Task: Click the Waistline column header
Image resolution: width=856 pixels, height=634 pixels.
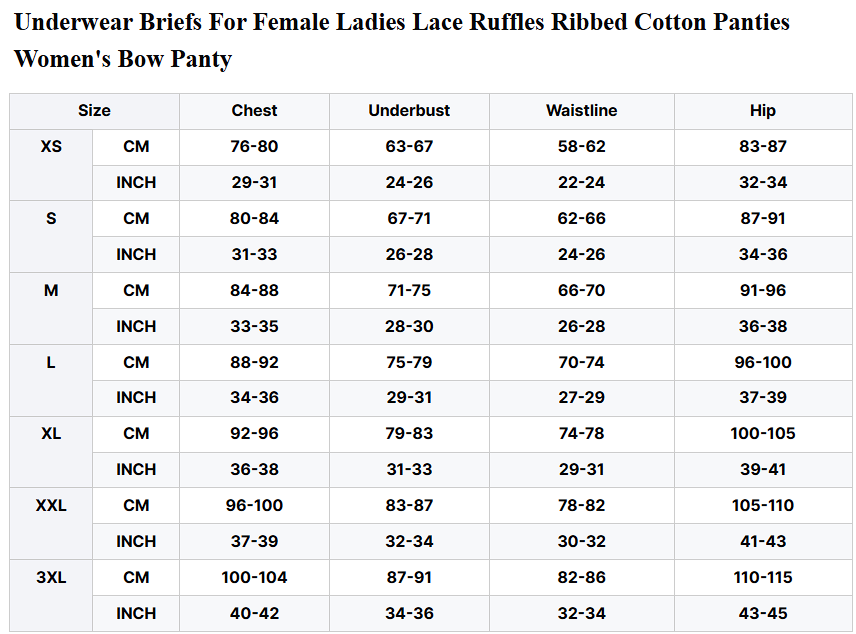Action: coord(581,111)
